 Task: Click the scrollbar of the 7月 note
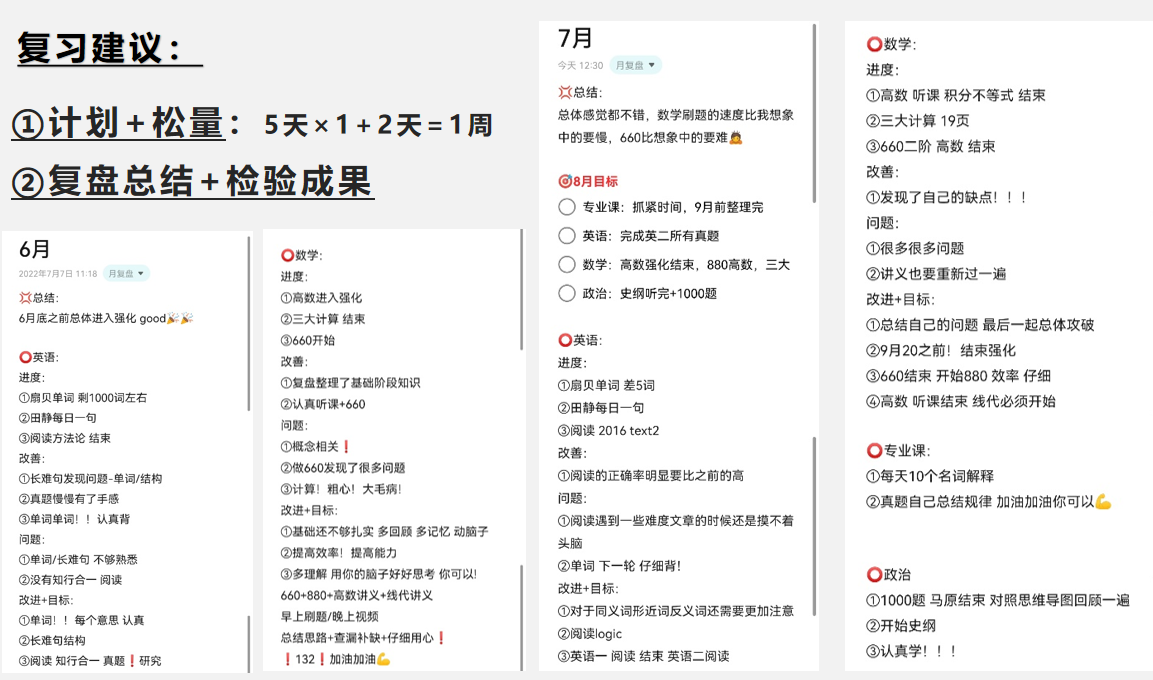816,110
